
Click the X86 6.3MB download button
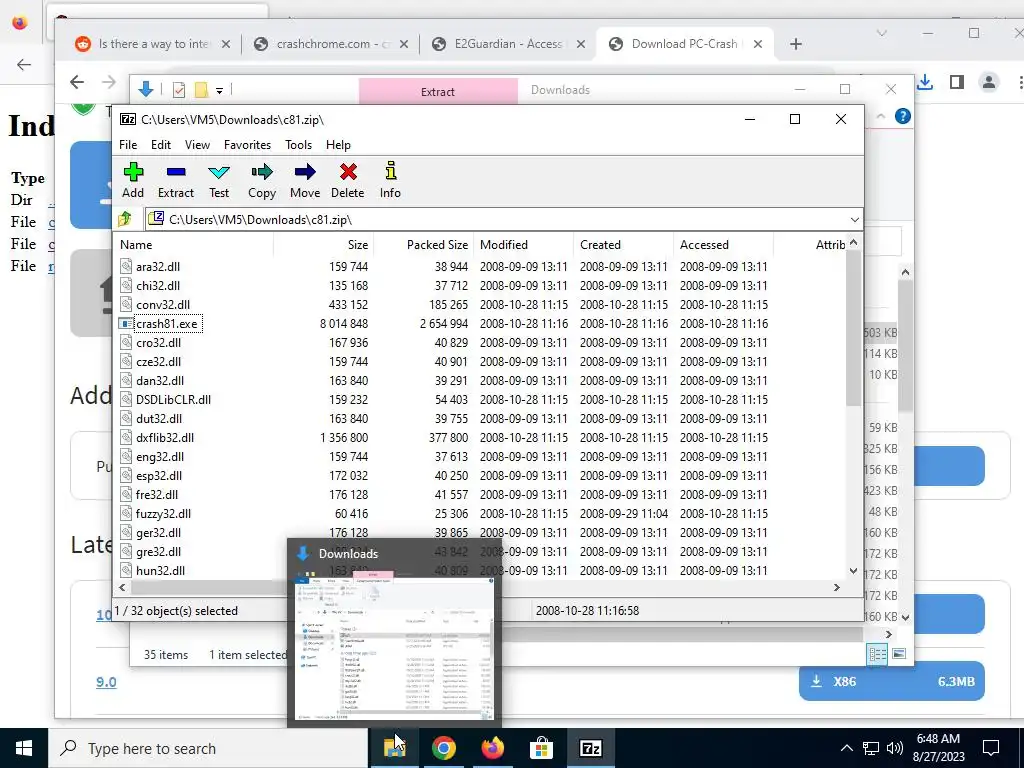tap(891, 682)
